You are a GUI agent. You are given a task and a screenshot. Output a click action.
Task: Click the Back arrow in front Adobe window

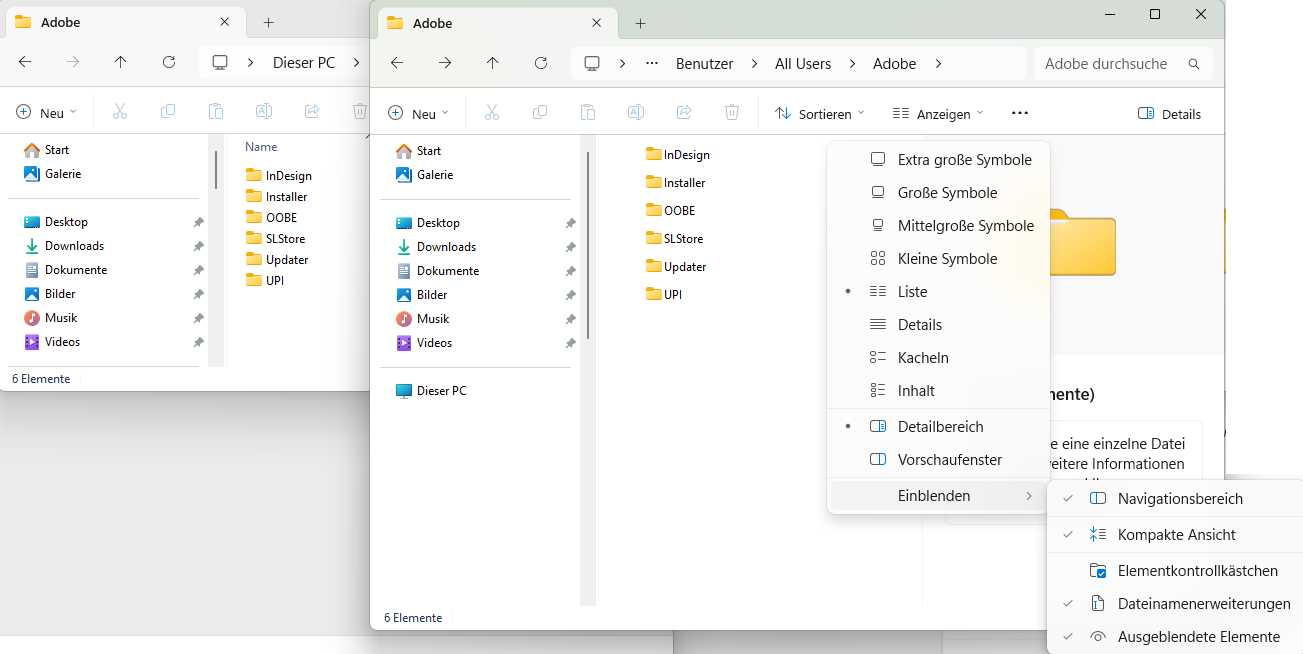[x=397, y=63]
